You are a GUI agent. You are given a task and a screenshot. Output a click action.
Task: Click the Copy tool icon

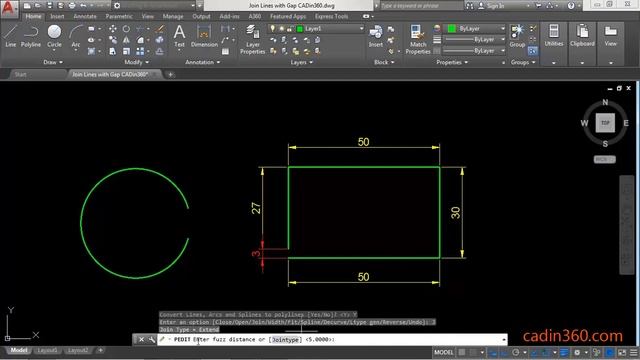pos(113,40)
